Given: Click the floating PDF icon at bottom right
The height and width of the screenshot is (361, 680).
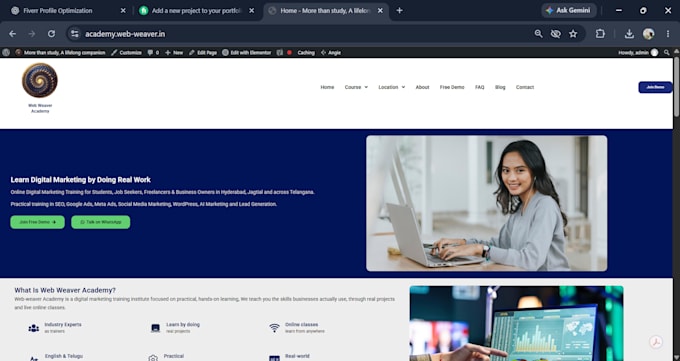Looking at the screenshot, I should click(656, 342).
